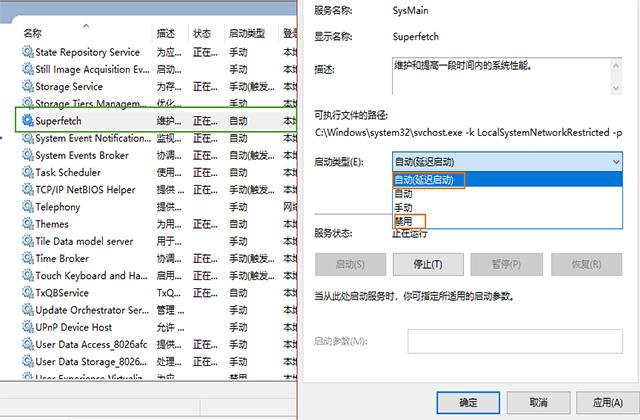Click gear icon of Task Scheduler
This screenshot has height=420, width=640.
(x=28, y=172)
